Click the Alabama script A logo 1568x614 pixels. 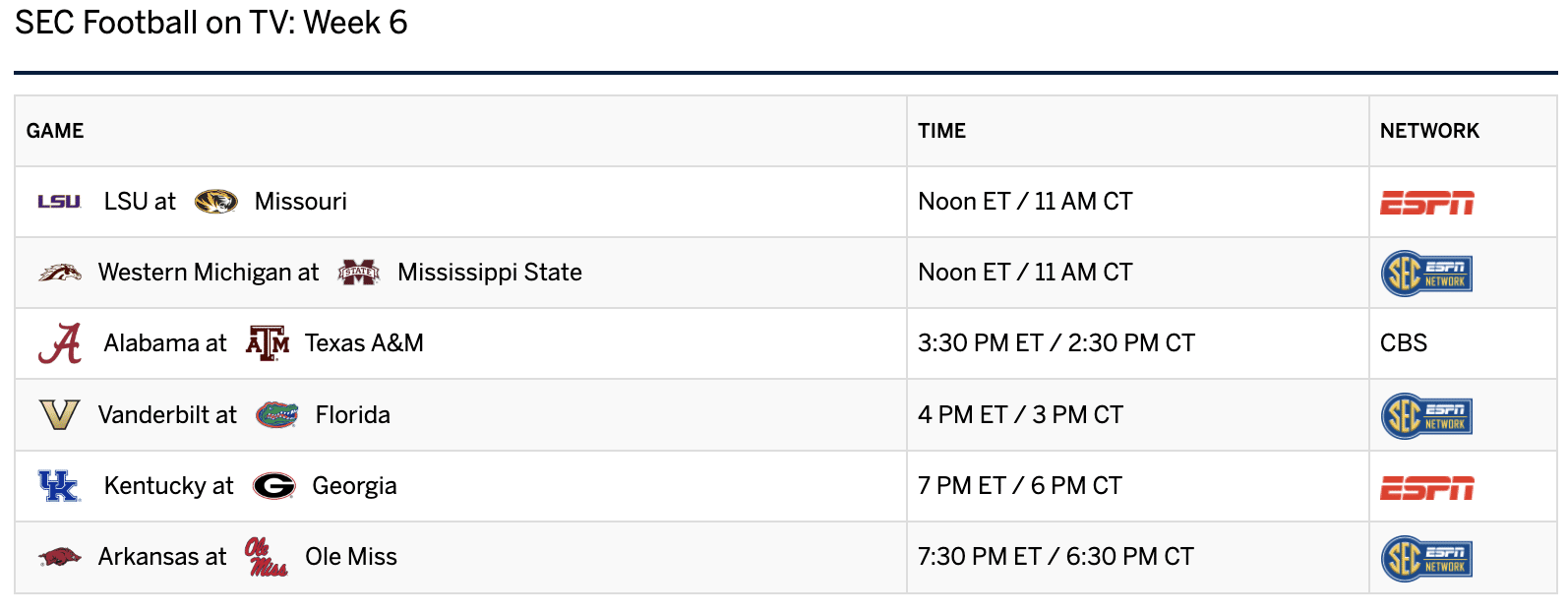[59, 343]
